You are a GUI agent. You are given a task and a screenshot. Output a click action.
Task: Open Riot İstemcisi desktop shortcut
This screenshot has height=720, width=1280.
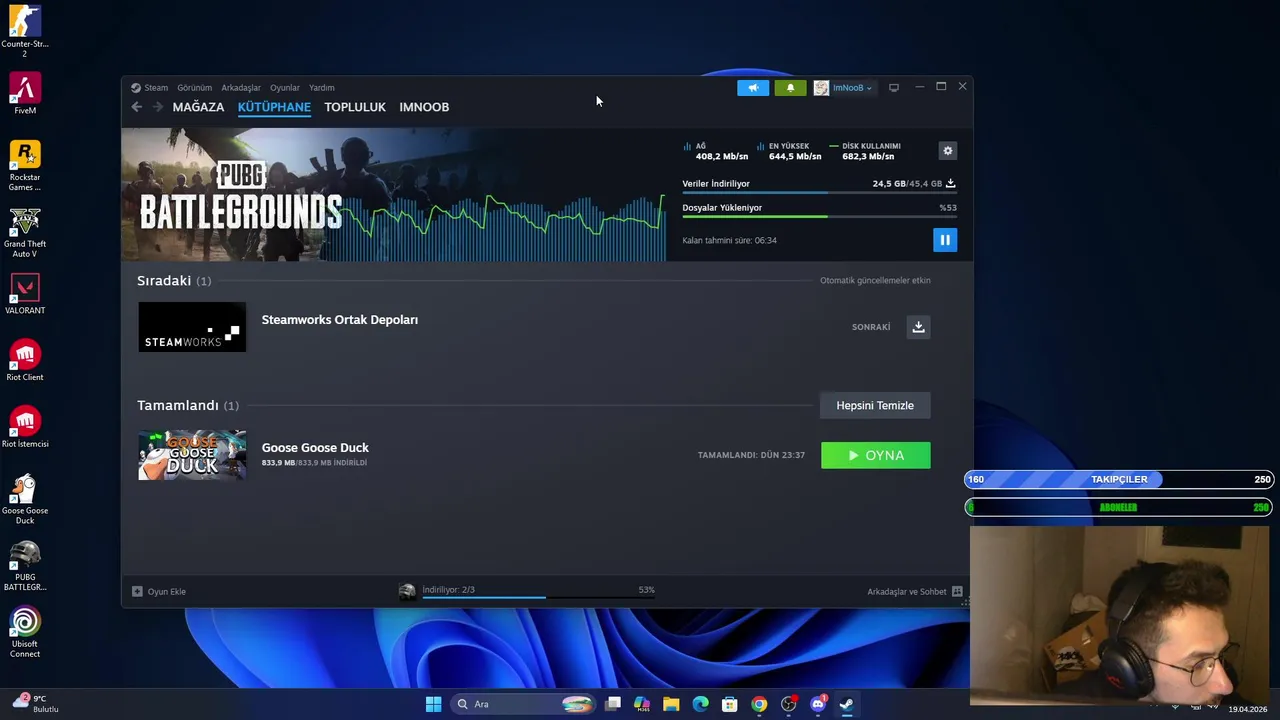click(25, 428)
